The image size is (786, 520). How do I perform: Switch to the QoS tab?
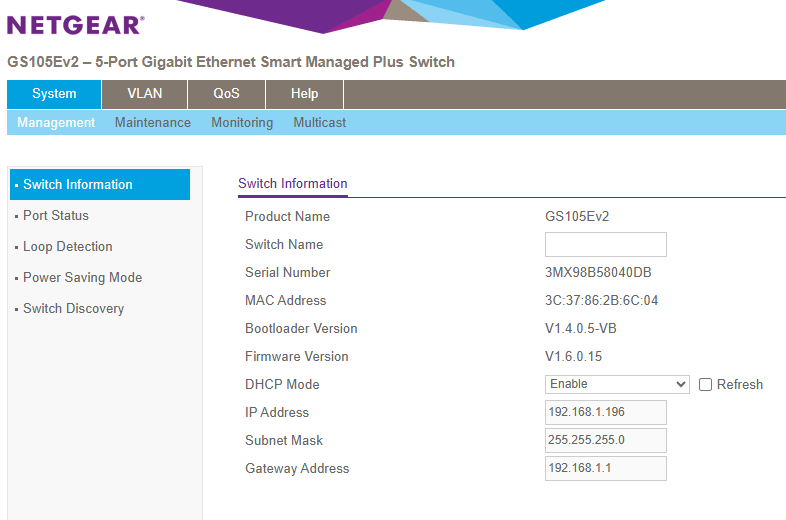(x=226, y=94)
